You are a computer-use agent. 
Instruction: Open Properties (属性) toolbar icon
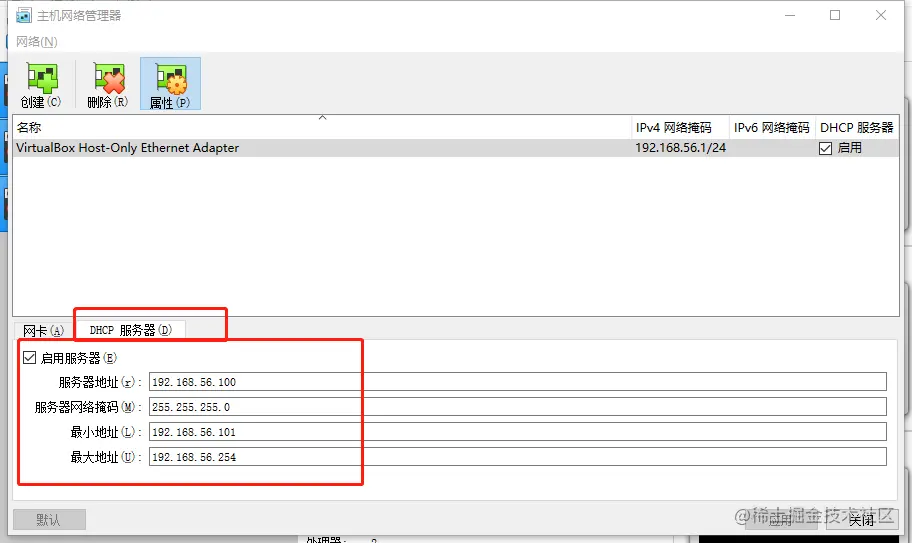[170, 84]
